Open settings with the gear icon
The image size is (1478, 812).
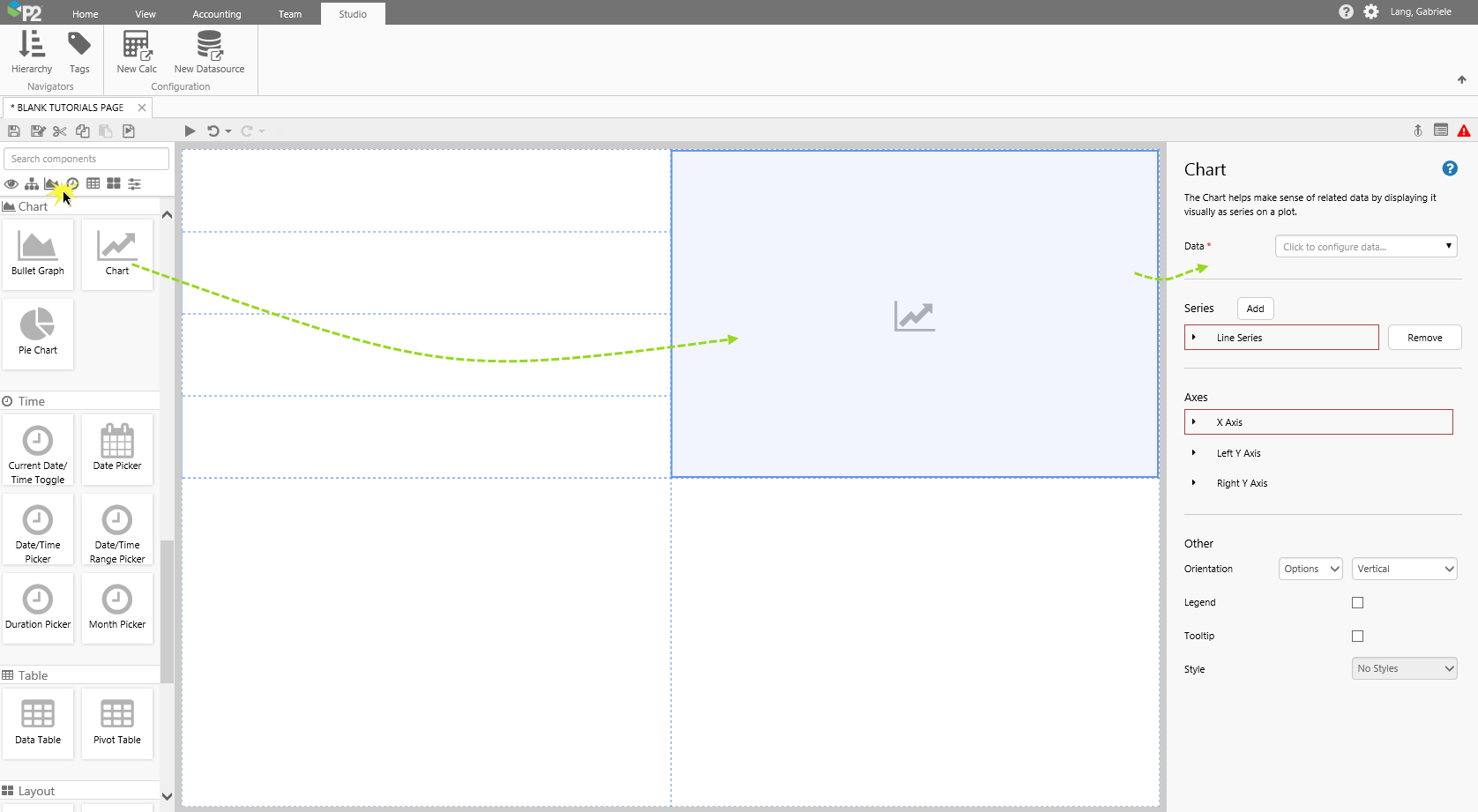point(1371,11)
